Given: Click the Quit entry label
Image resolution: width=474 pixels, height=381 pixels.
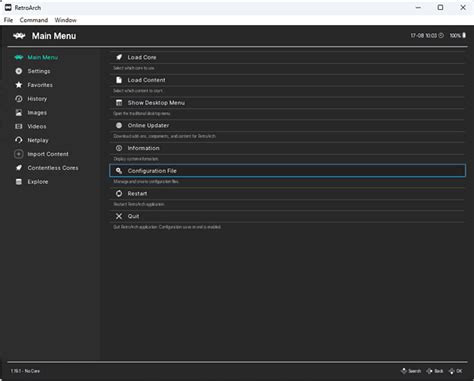Looking at the screenshot, I should 133,216.
